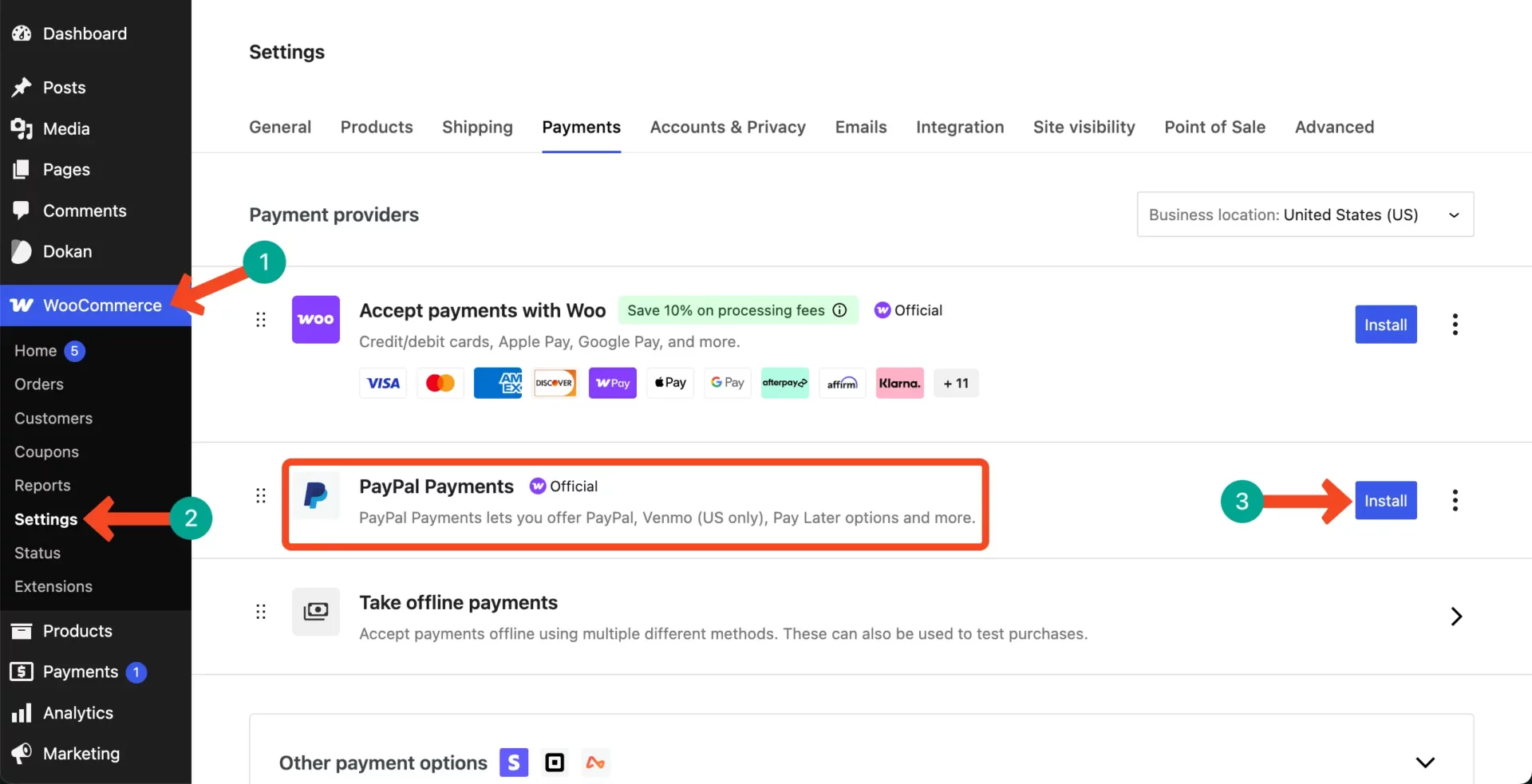Open the Dashboard menu icon
This screenshot has height=784, width=1532.
click(x=22, y=33)
